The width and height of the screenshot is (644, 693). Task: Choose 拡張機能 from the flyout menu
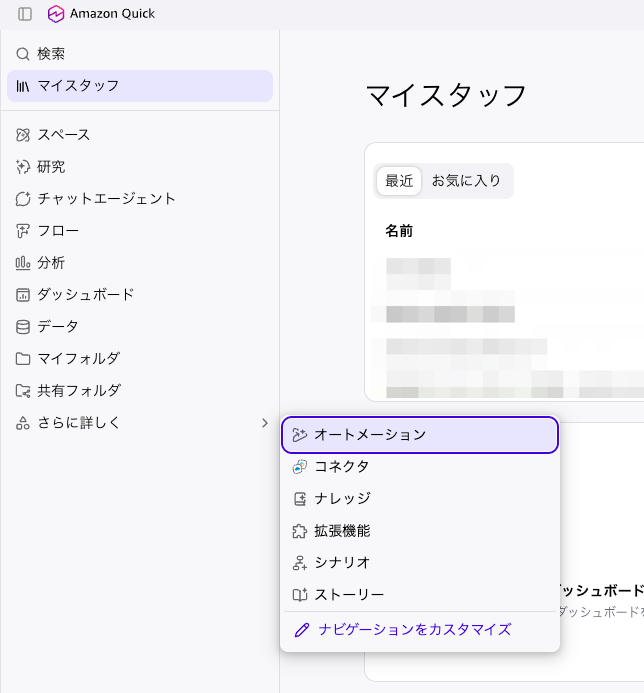(x=420, y=531)
